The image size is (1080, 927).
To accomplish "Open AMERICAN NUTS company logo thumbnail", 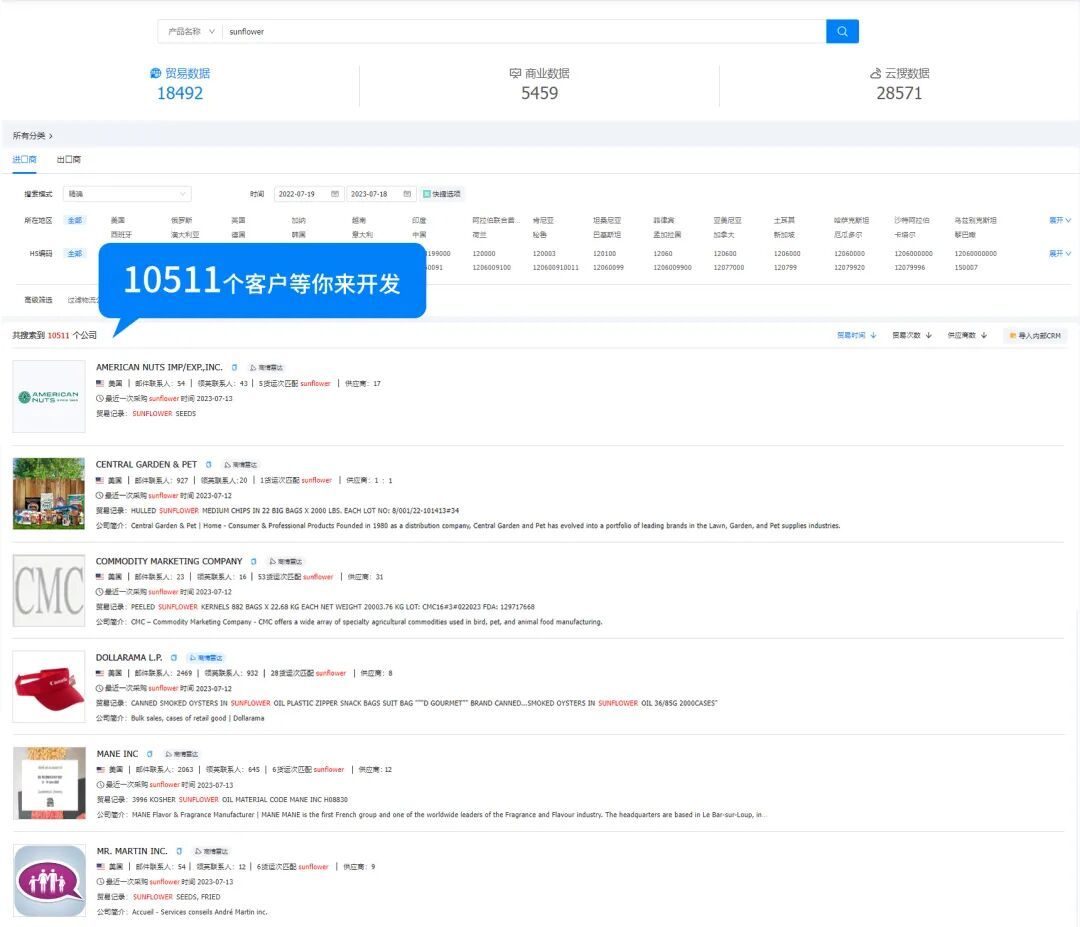I will pos(49,397).
